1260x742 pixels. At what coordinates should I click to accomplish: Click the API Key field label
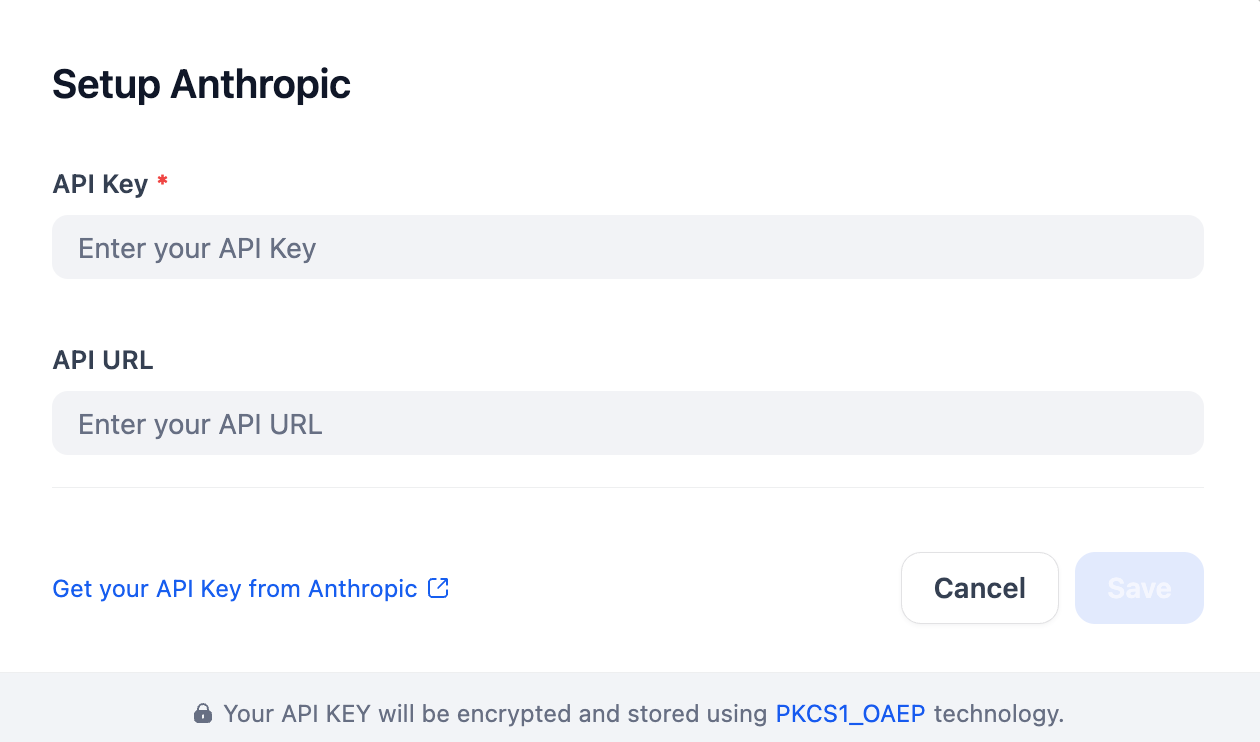pyautogui.click(x=100, y=184)
